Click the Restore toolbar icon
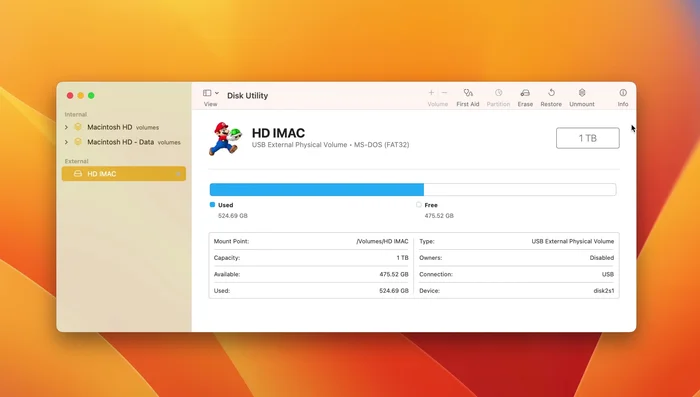Screen dimensions: 700x397 pyautogui.click(x=551, y=92)
